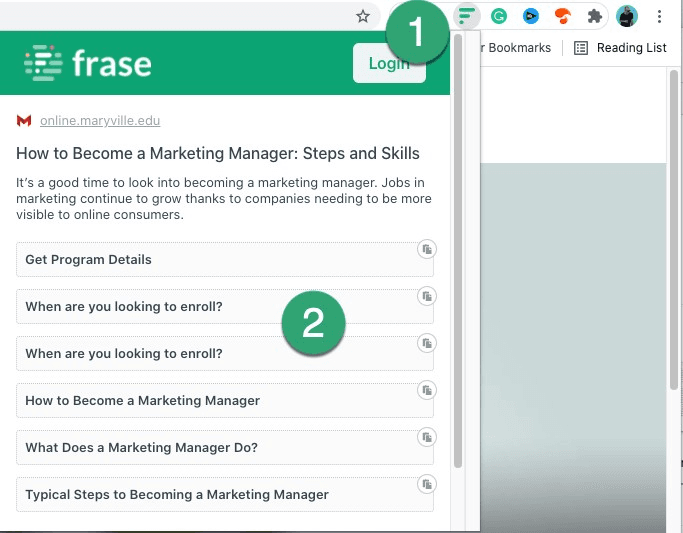This screenshot has width=683, height=533.
Task: Select What Does a Marketing Manager Do? row
Action: click(x=225, y=448)
